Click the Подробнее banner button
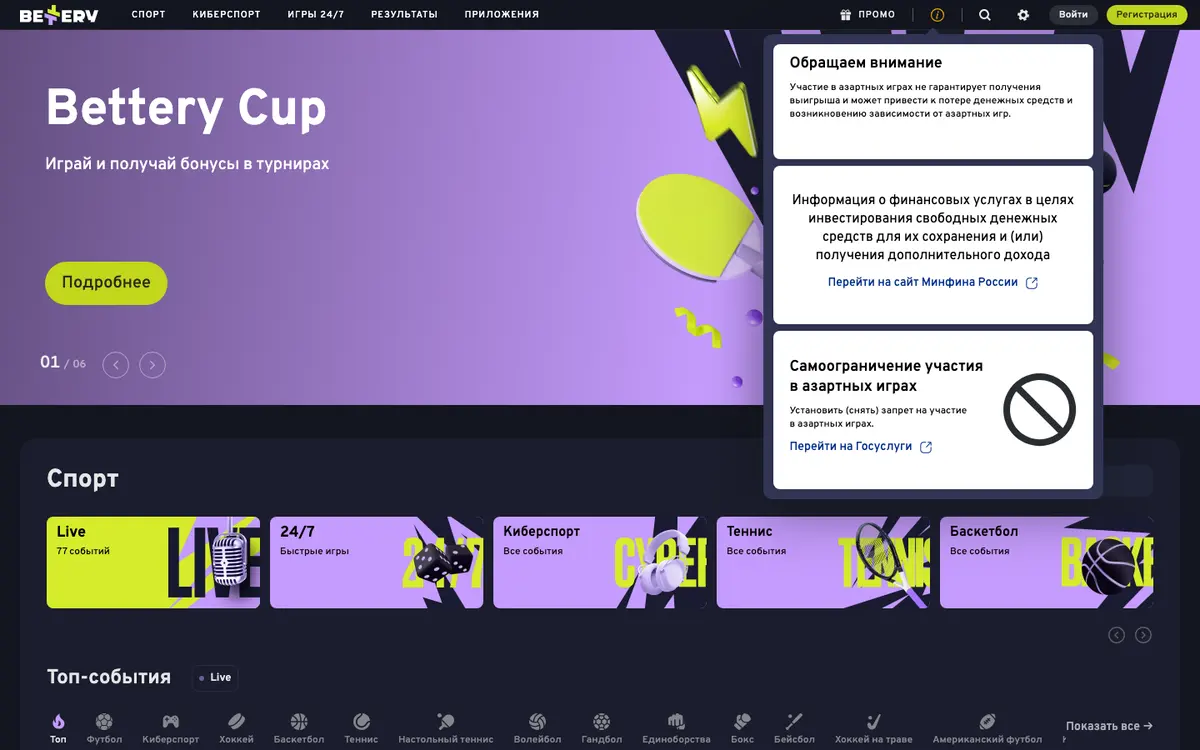Viewport: 1200px width, 750px height. (106, 283)
